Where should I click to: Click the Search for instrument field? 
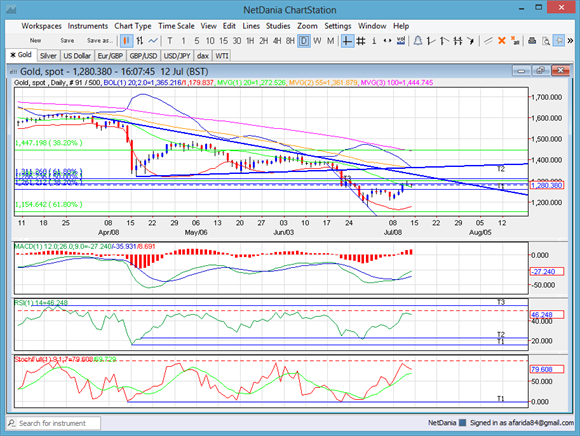53,423
